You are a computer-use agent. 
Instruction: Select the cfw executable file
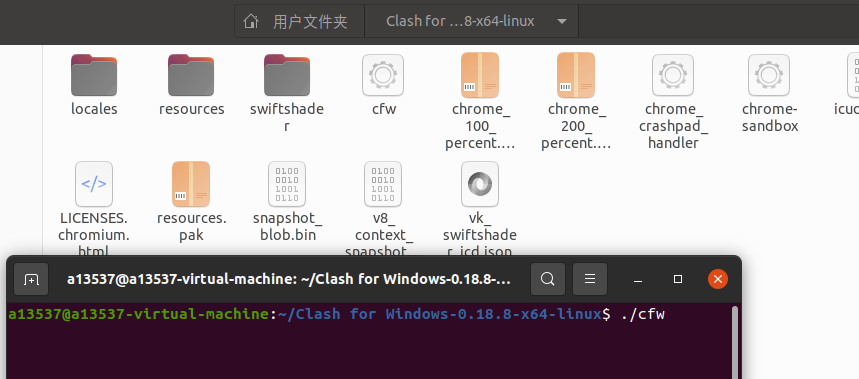click(383, 75)
